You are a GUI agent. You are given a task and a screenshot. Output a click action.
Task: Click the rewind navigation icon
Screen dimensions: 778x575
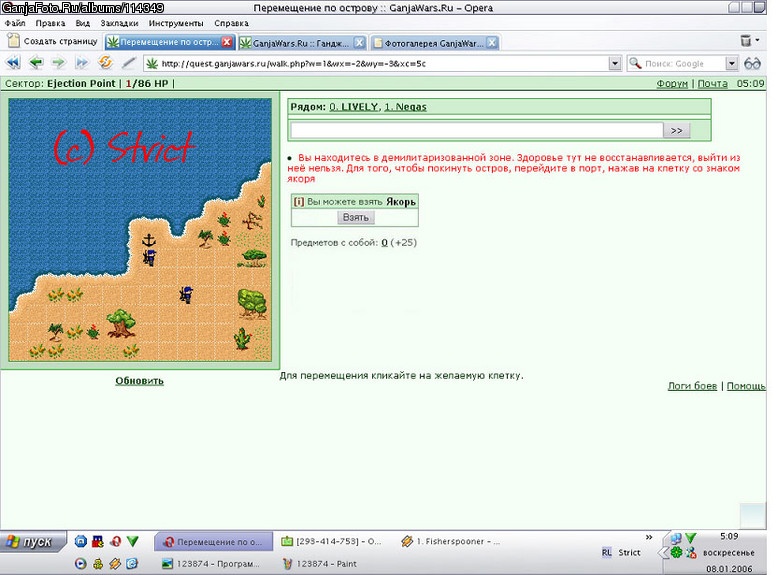click(x=12, y=63)
